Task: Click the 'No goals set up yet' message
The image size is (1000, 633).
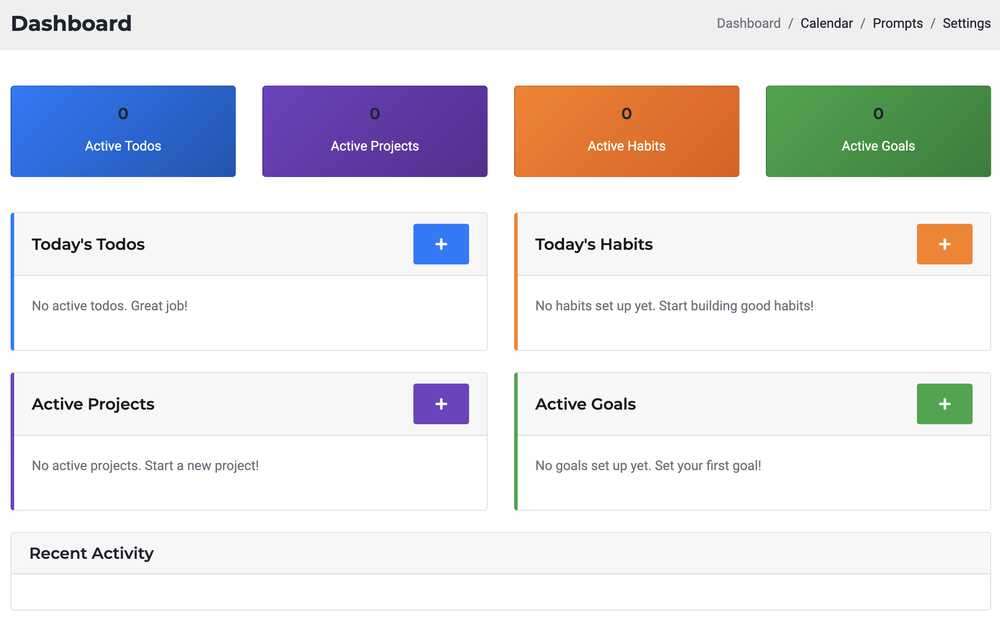Action: coord(647,465)
